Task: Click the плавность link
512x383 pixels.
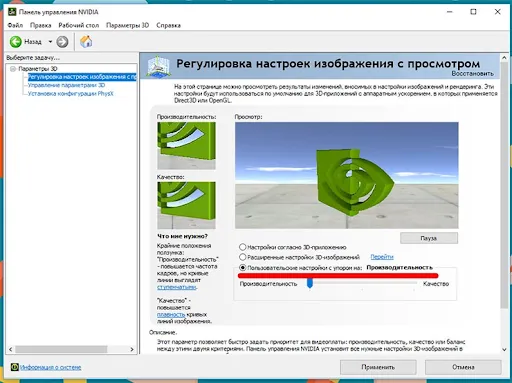Action: [171, 314]
